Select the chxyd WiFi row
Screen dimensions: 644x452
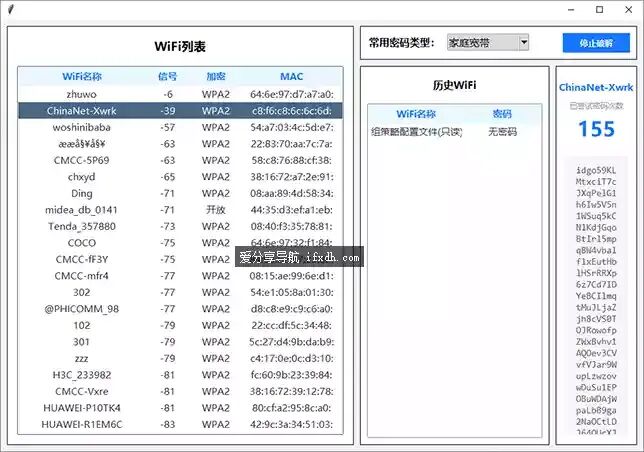(x=180, y=177)
